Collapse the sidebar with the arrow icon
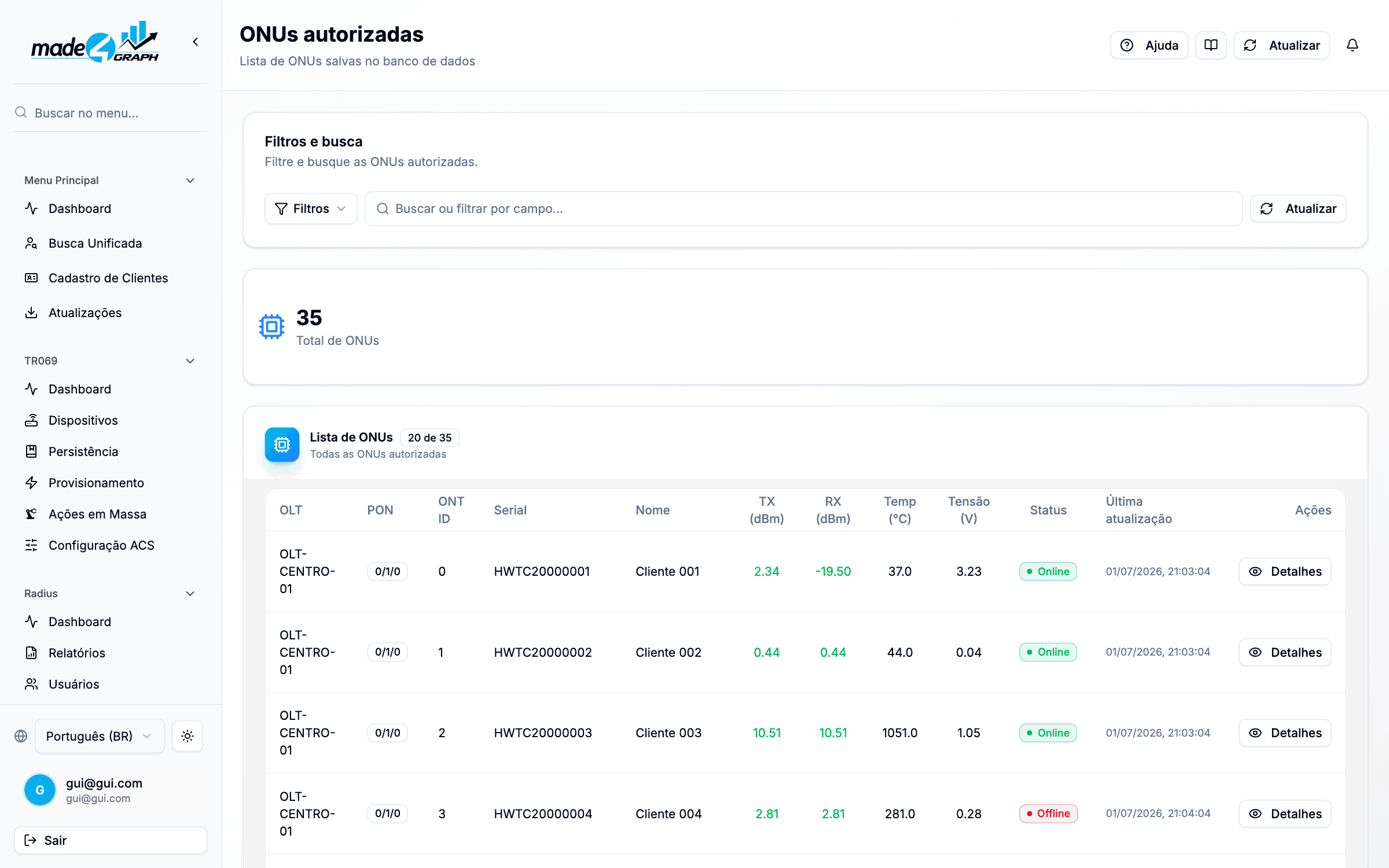The image size is (1389, 868). pos(196,42)
